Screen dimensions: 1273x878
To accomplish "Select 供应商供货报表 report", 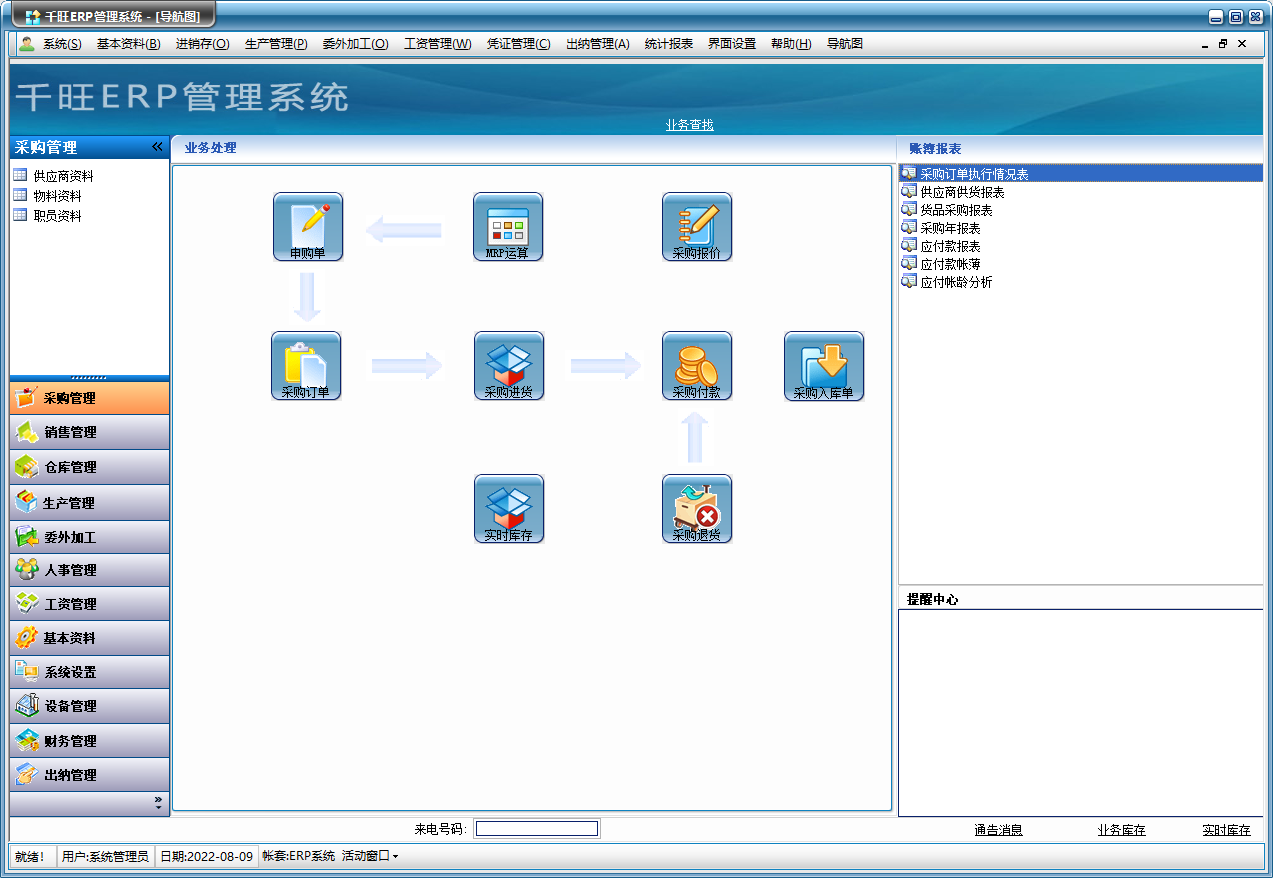I will click(963, 192).
